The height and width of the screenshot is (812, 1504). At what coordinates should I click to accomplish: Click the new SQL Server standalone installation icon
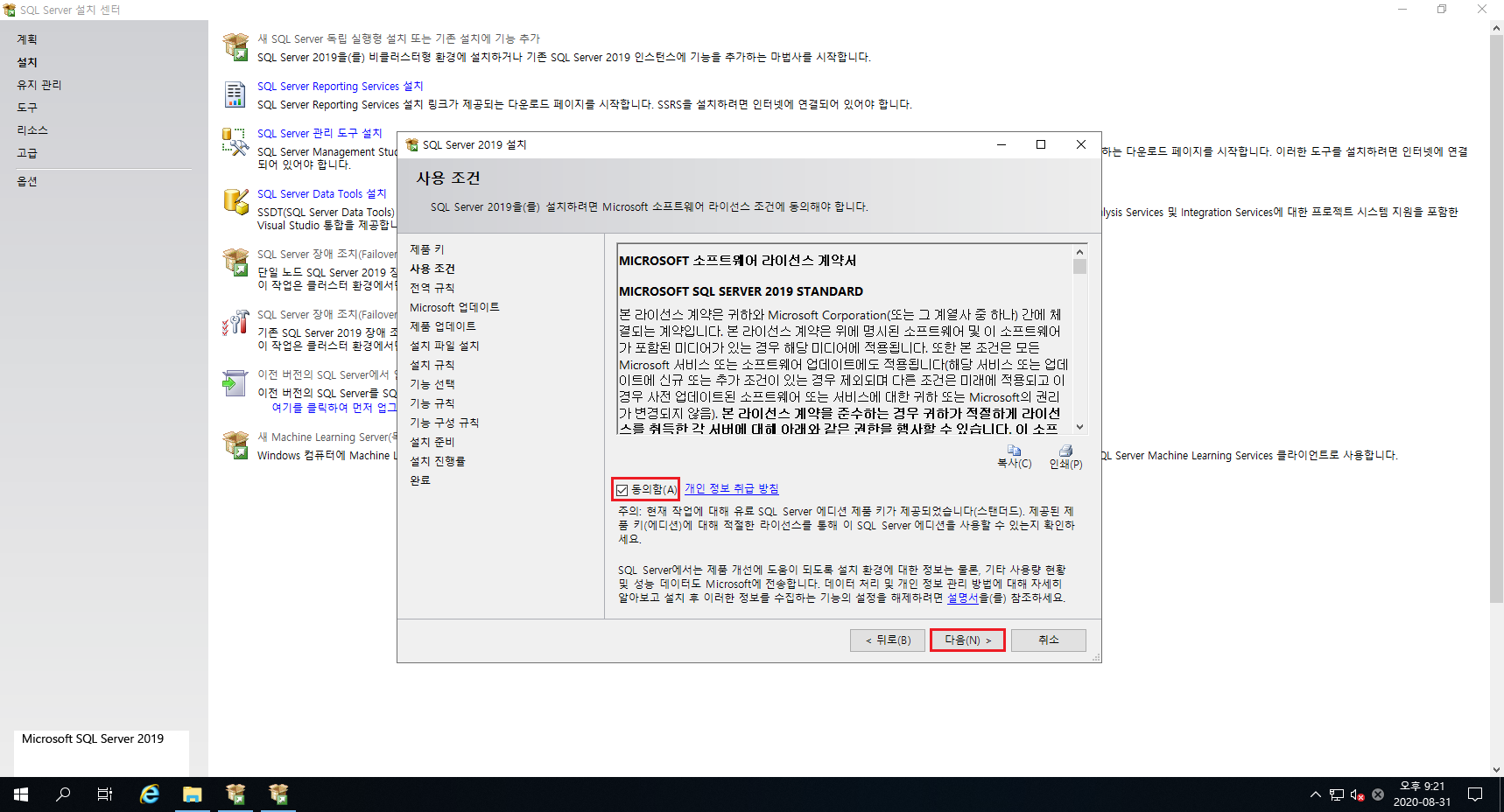point(235,47)
